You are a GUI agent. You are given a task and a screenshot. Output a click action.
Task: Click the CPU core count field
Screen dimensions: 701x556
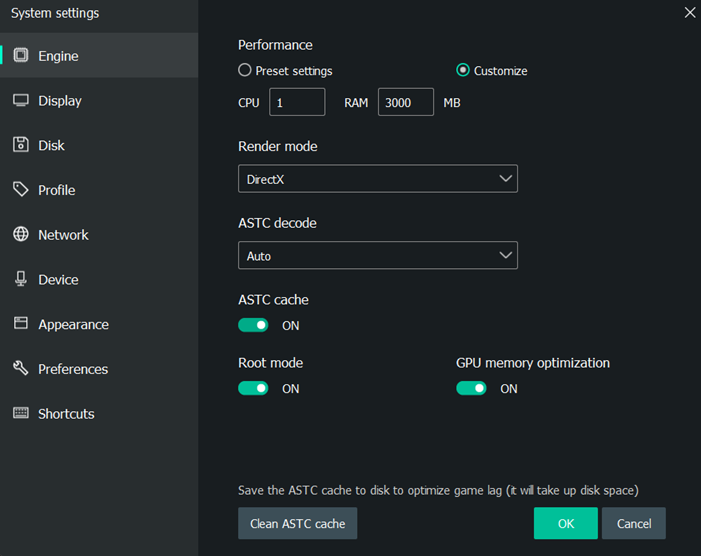pyautogui.click(x=297, y=102)
